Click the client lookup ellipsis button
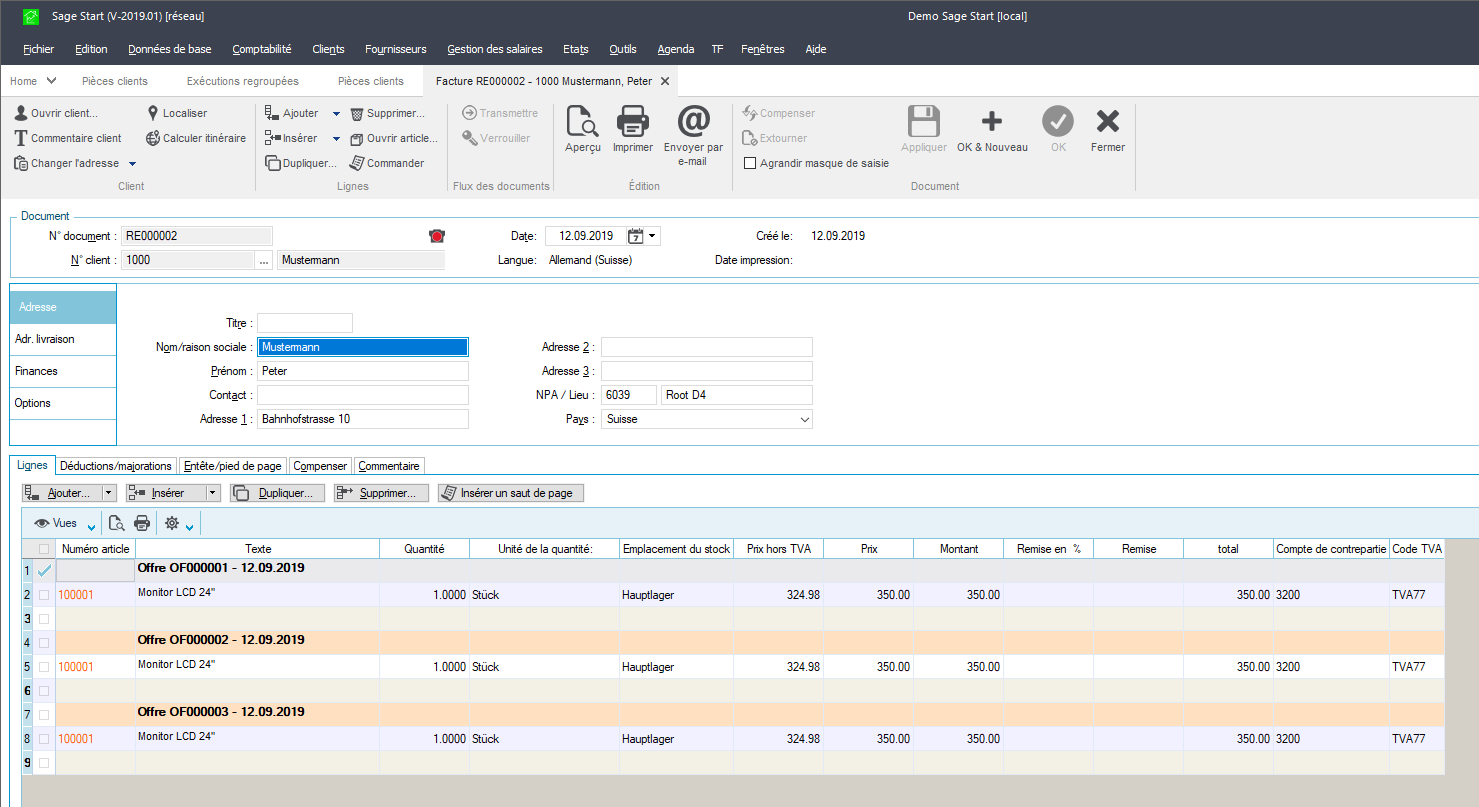The width and height of the screenshot is (1479, 807). [264, 260]
